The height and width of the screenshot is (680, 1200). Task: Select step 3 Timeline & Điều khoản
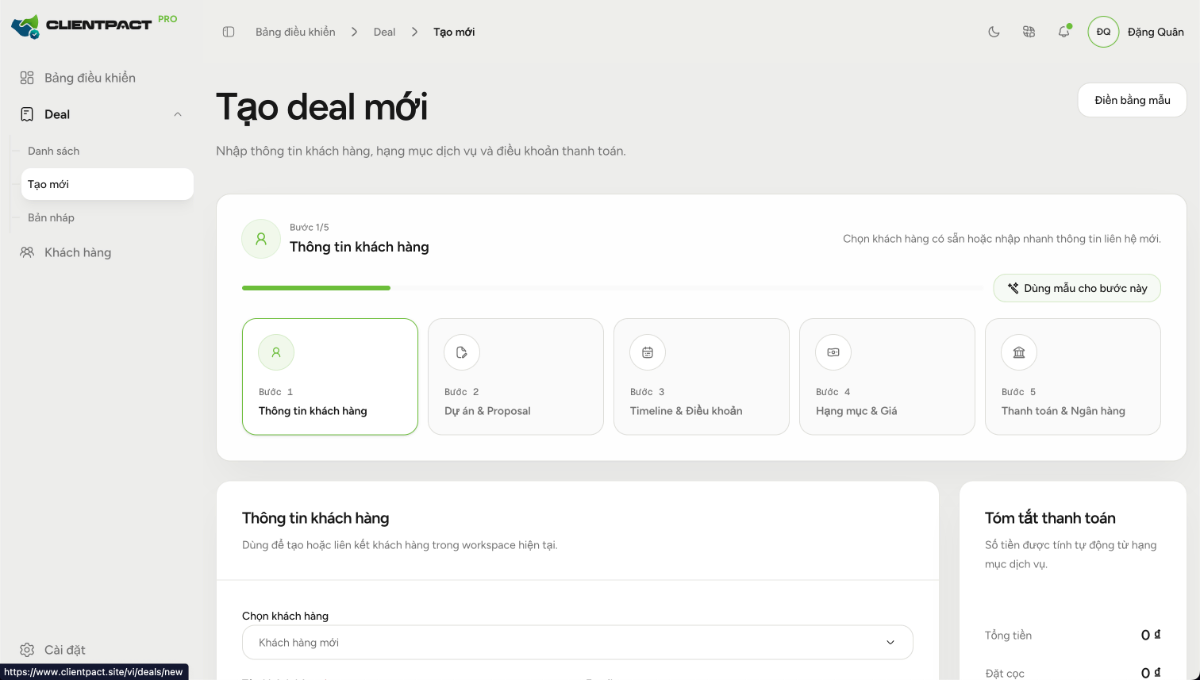click(701, 377)
